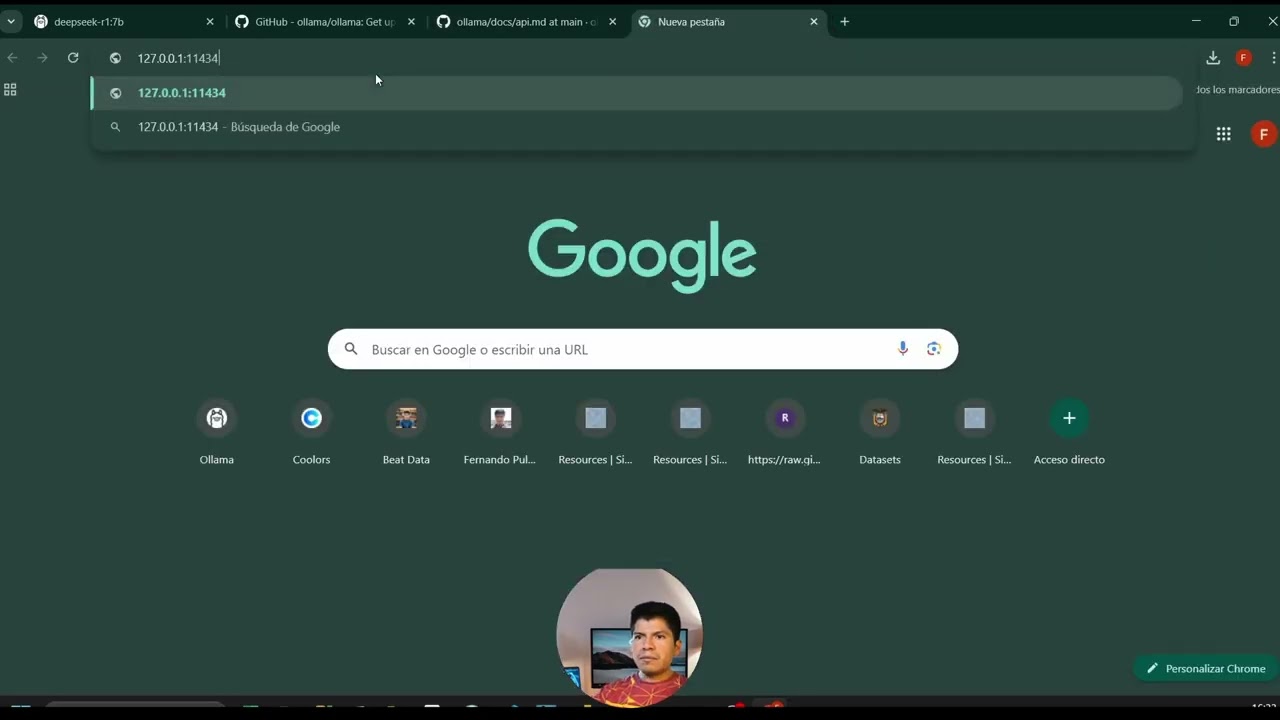Click the Todos los marcadores folder

click(x=1237, y=90)
